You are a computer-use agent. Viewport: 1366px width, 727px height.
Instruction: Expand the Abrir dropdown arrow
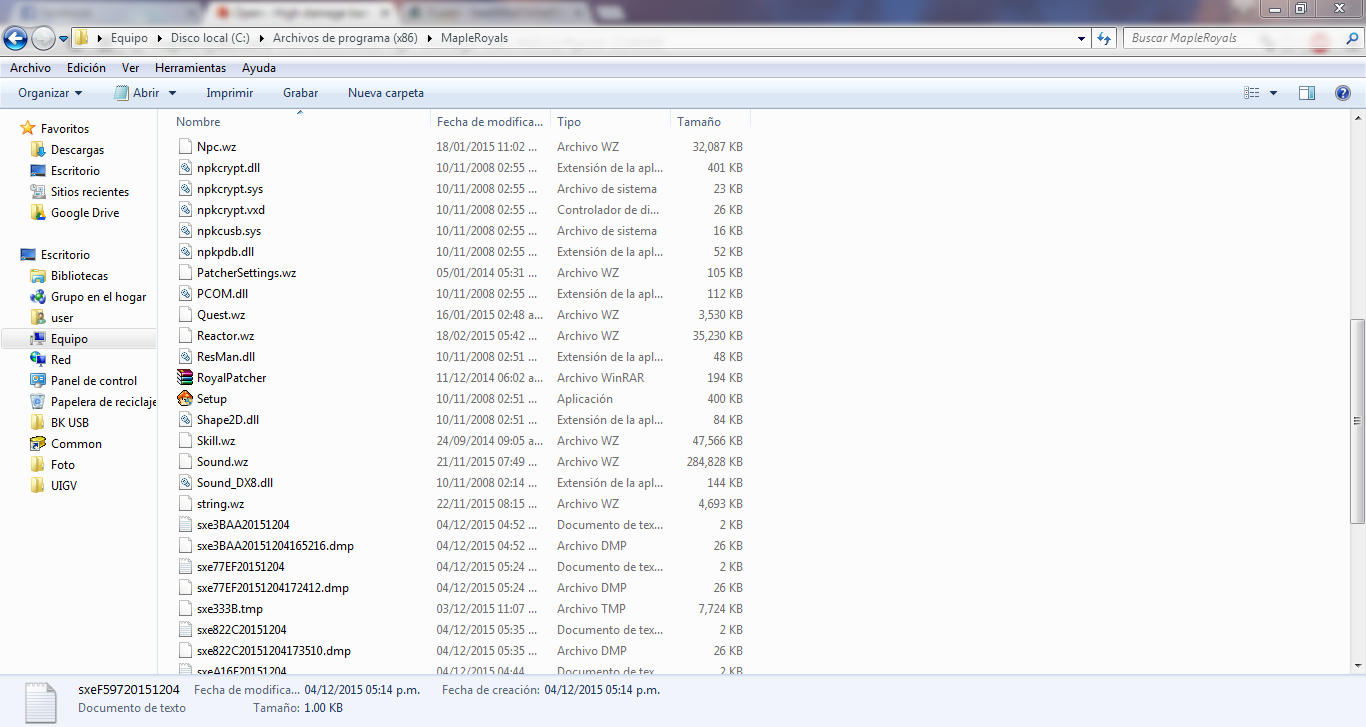pos(172,93)
